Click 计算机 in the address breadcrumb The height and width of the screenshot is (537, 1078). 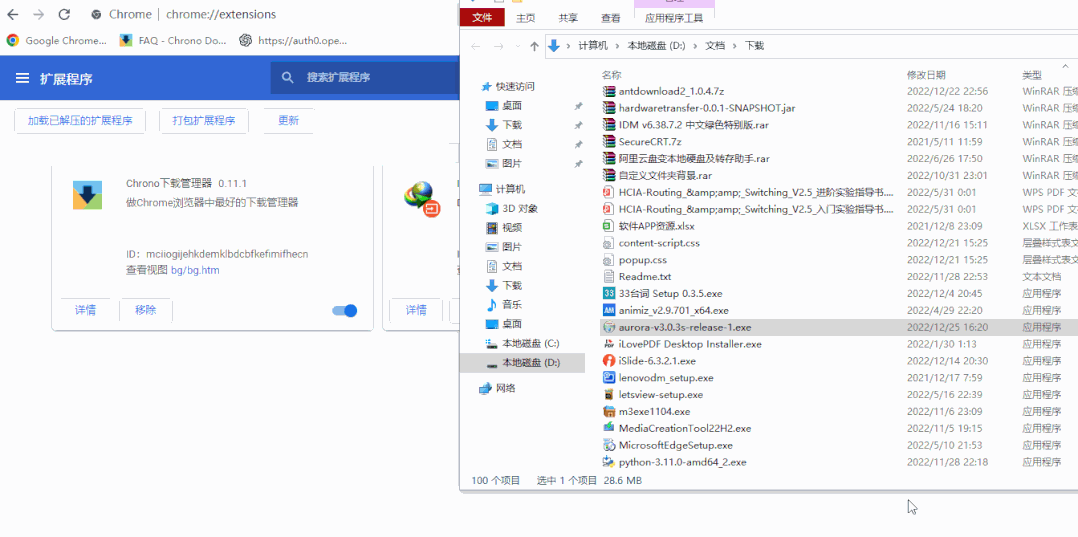click(593, 46)
